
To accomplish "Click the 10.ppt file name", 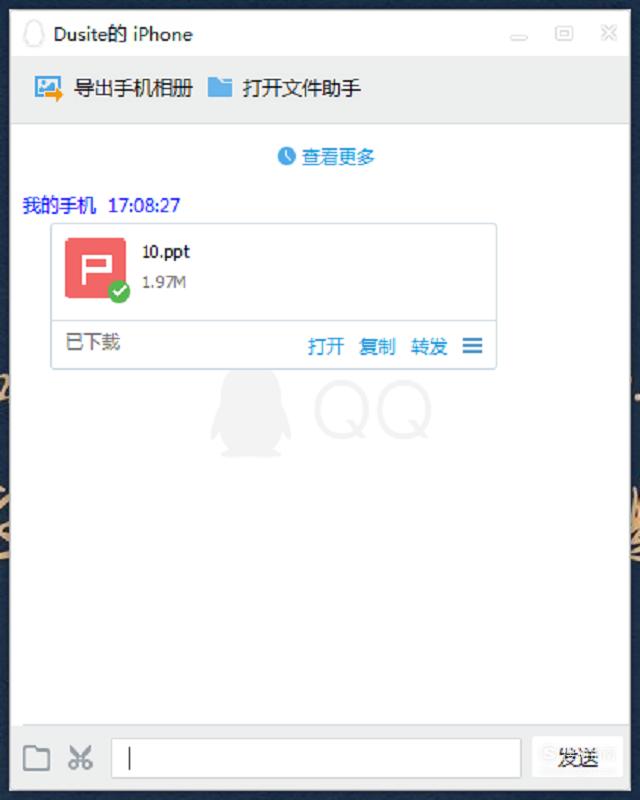I will [x=166, y=252].
